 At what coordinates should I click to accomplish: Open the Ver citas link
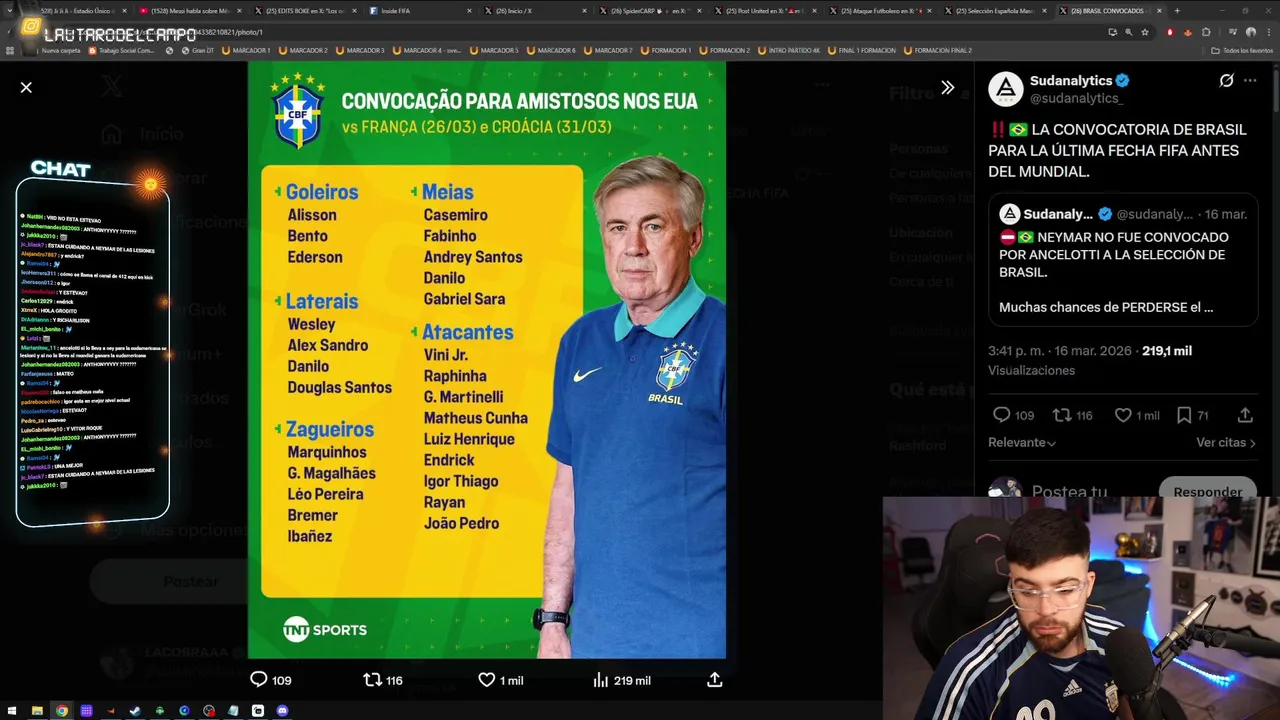1226,442
